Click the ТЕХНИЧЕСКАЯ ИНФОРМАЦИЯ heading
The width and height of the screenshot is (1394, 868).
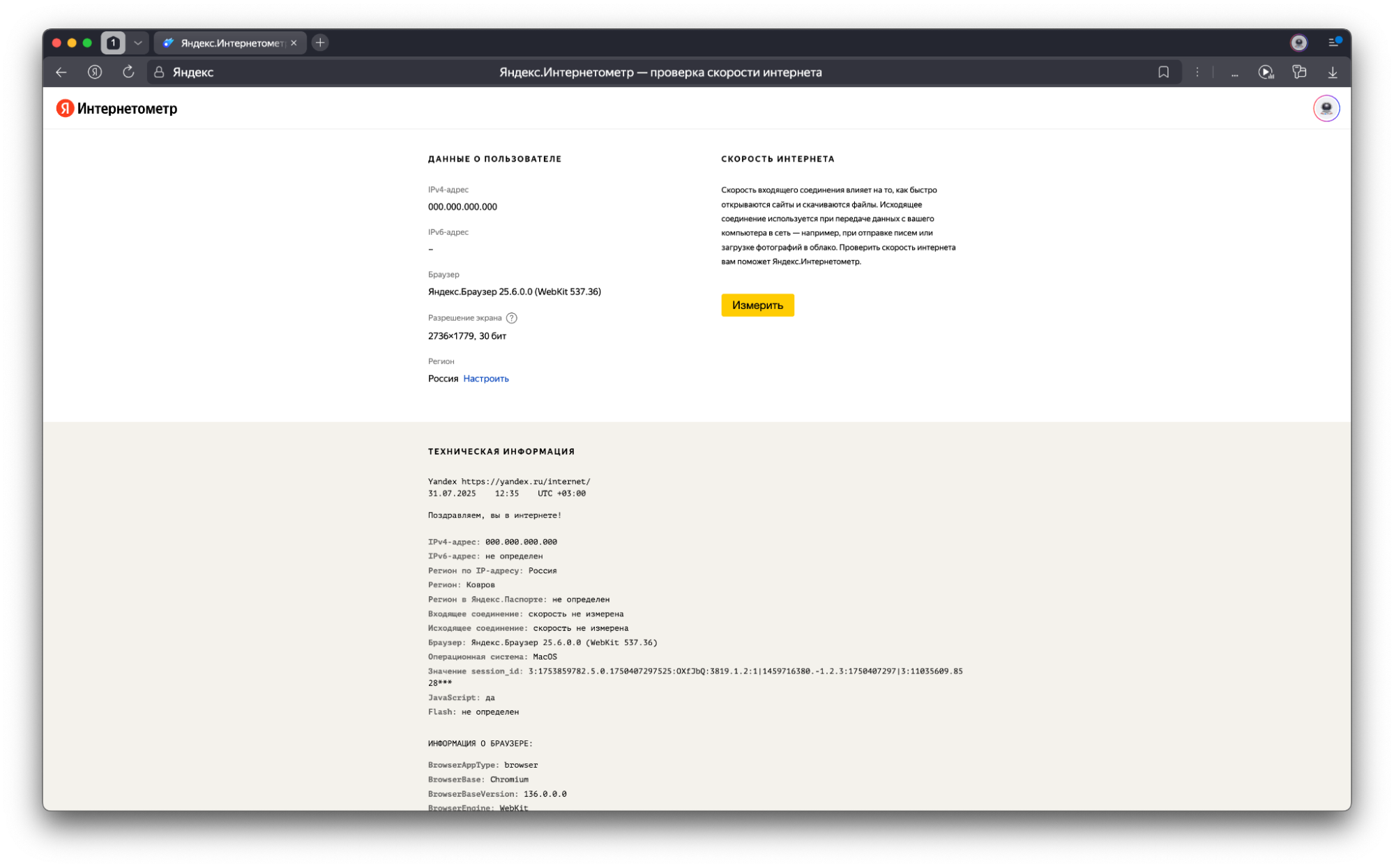[x=501, y=452]
